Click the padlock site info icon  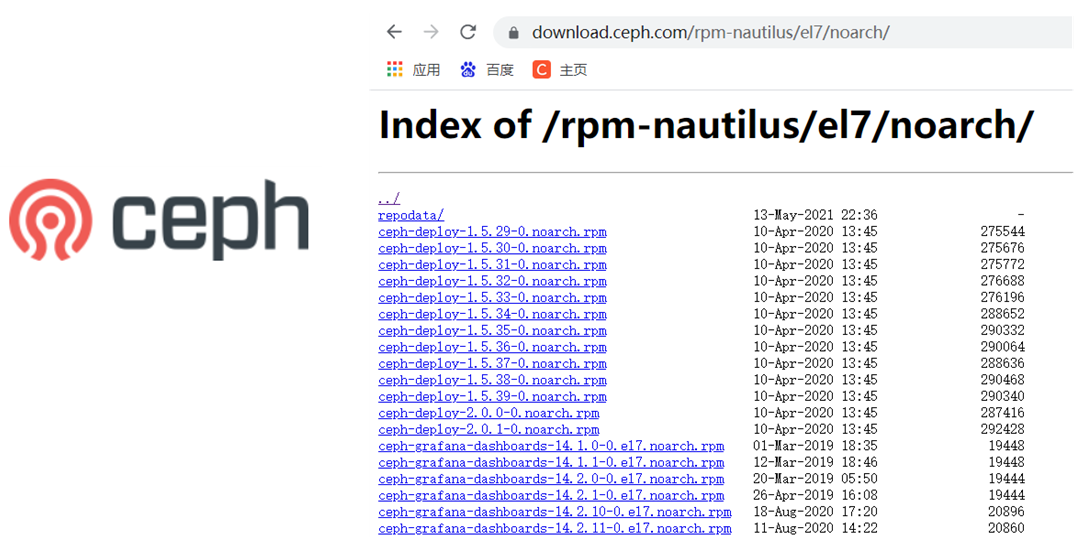pyautogui.click(x=513, y=33)
